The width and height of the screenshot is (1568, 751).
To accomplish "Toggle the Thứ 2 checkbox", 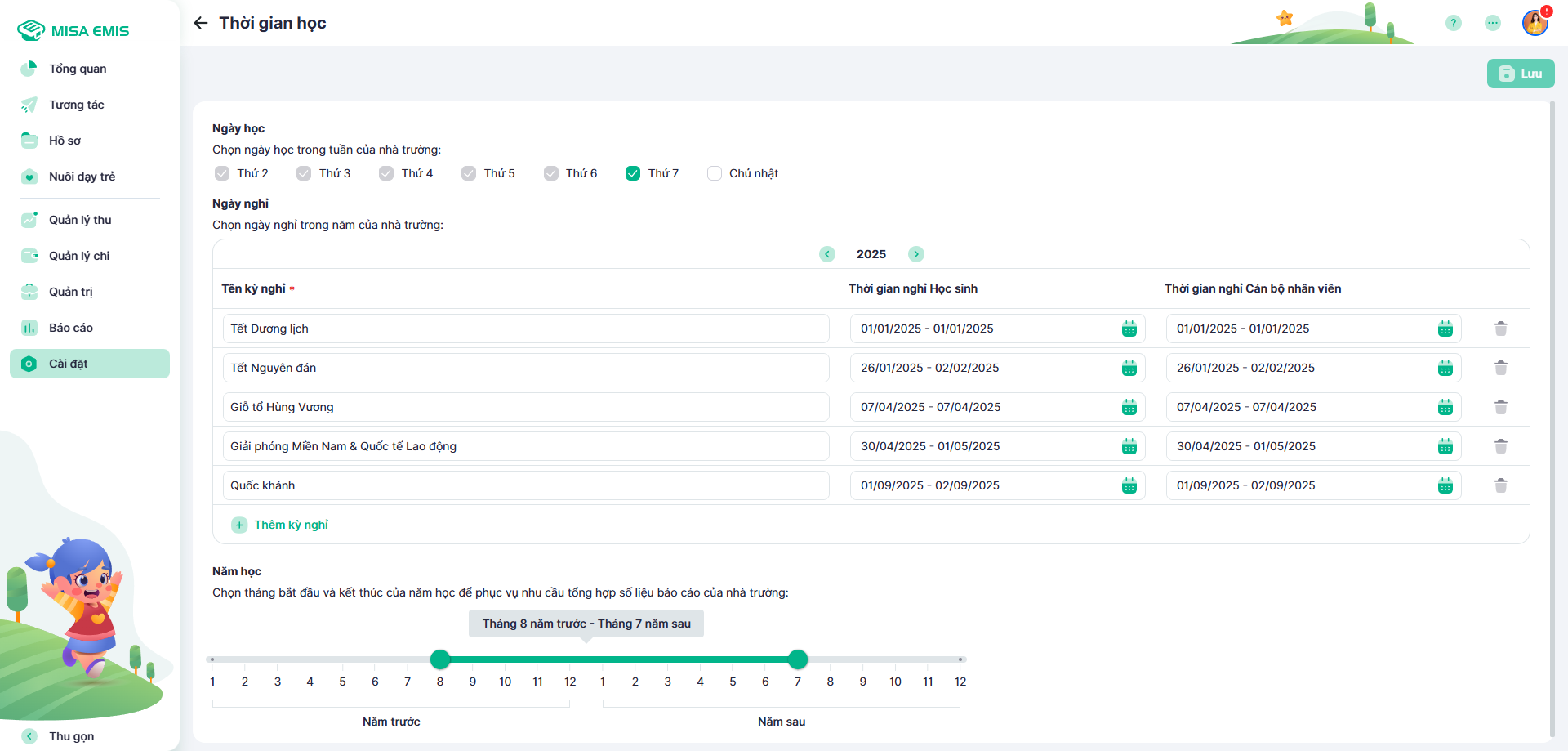I will 222,173.
